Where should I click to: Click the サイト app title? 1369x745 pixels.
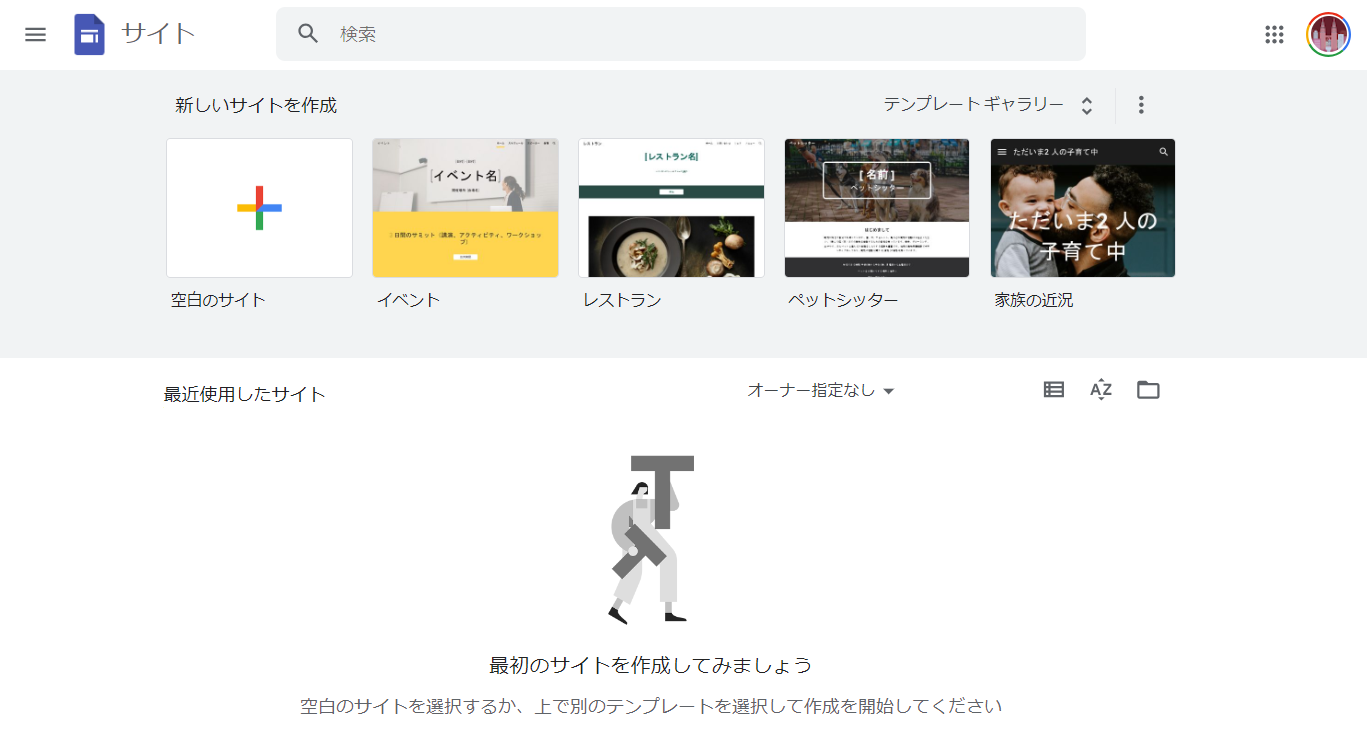coord(158,34)
